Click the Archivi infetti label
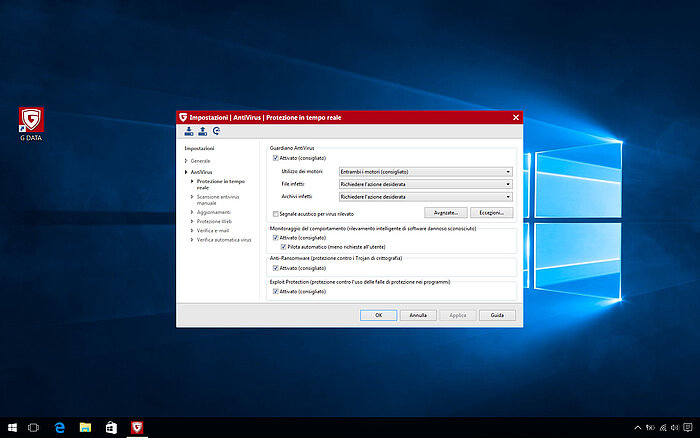The width and height of the screenshot is (700, 438). pos(297,196)
